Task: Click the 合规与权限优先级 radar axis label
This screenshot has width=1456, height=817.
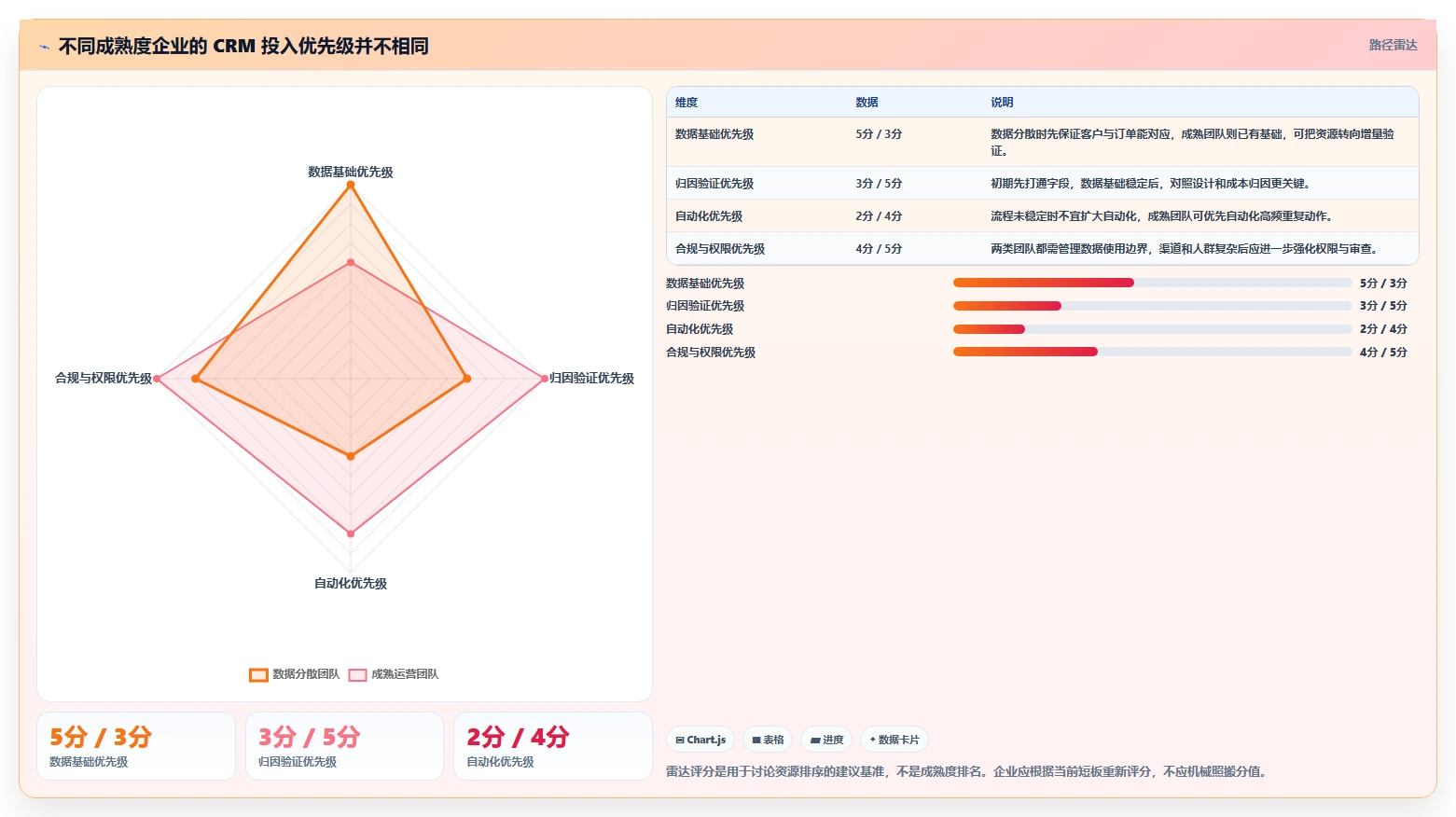Action: pos(104,378)
